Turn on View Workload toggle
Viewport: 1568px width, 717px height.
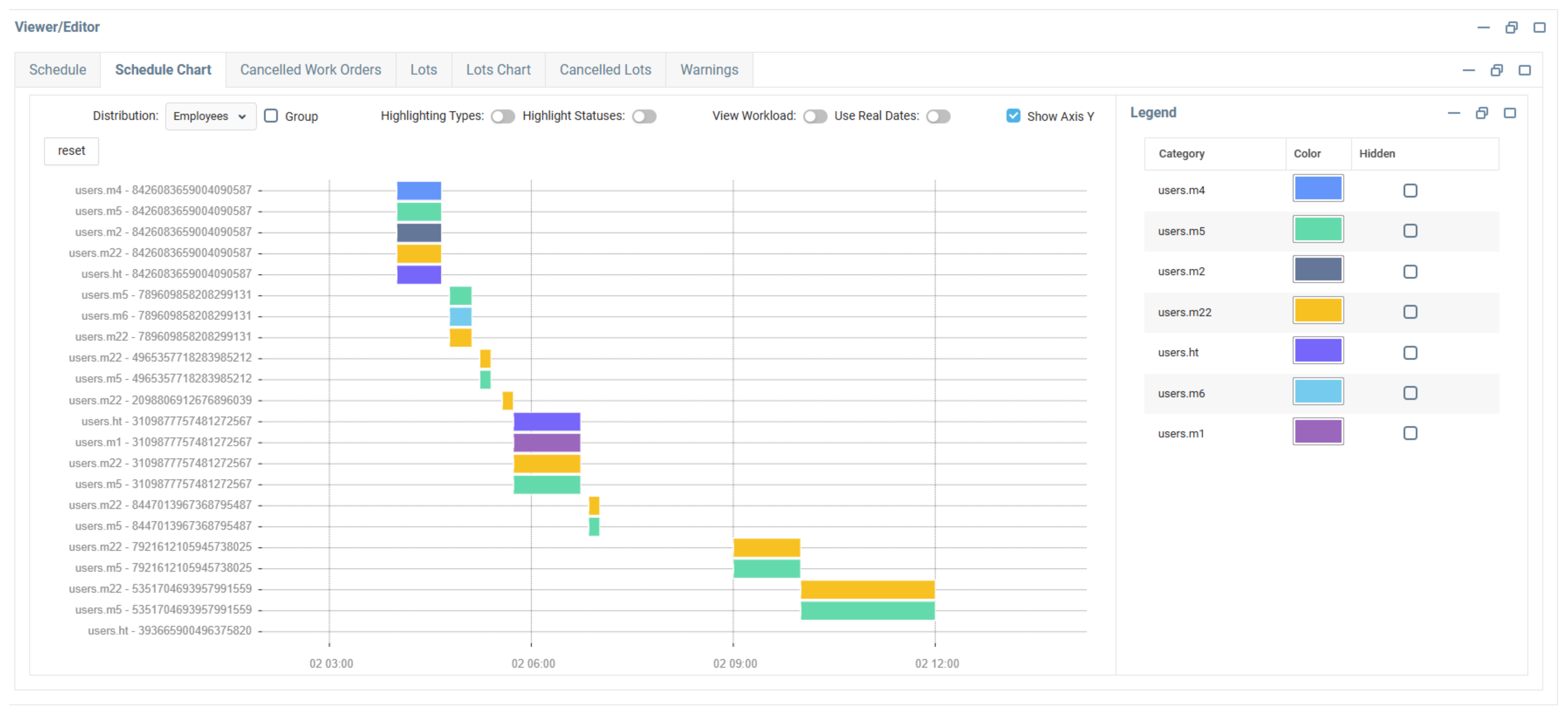click(x=815, y=116)
